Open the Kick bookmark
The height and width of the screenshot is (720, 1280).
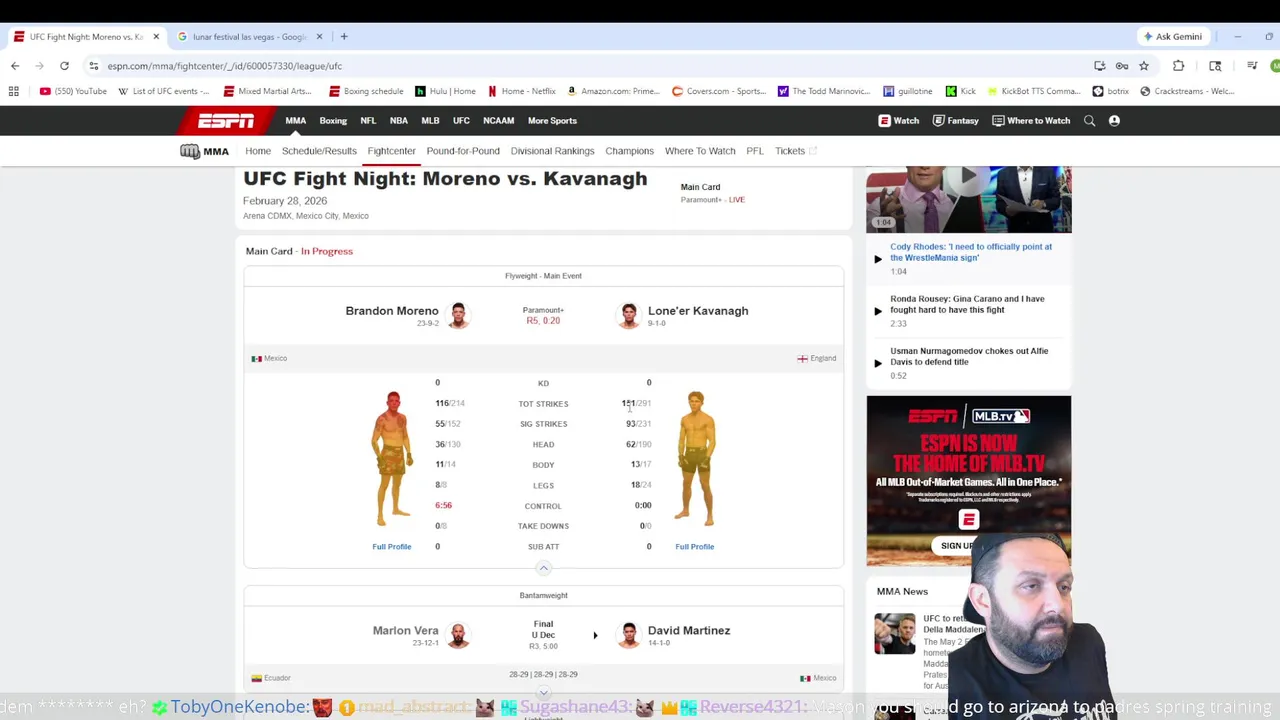click(961, 91)
